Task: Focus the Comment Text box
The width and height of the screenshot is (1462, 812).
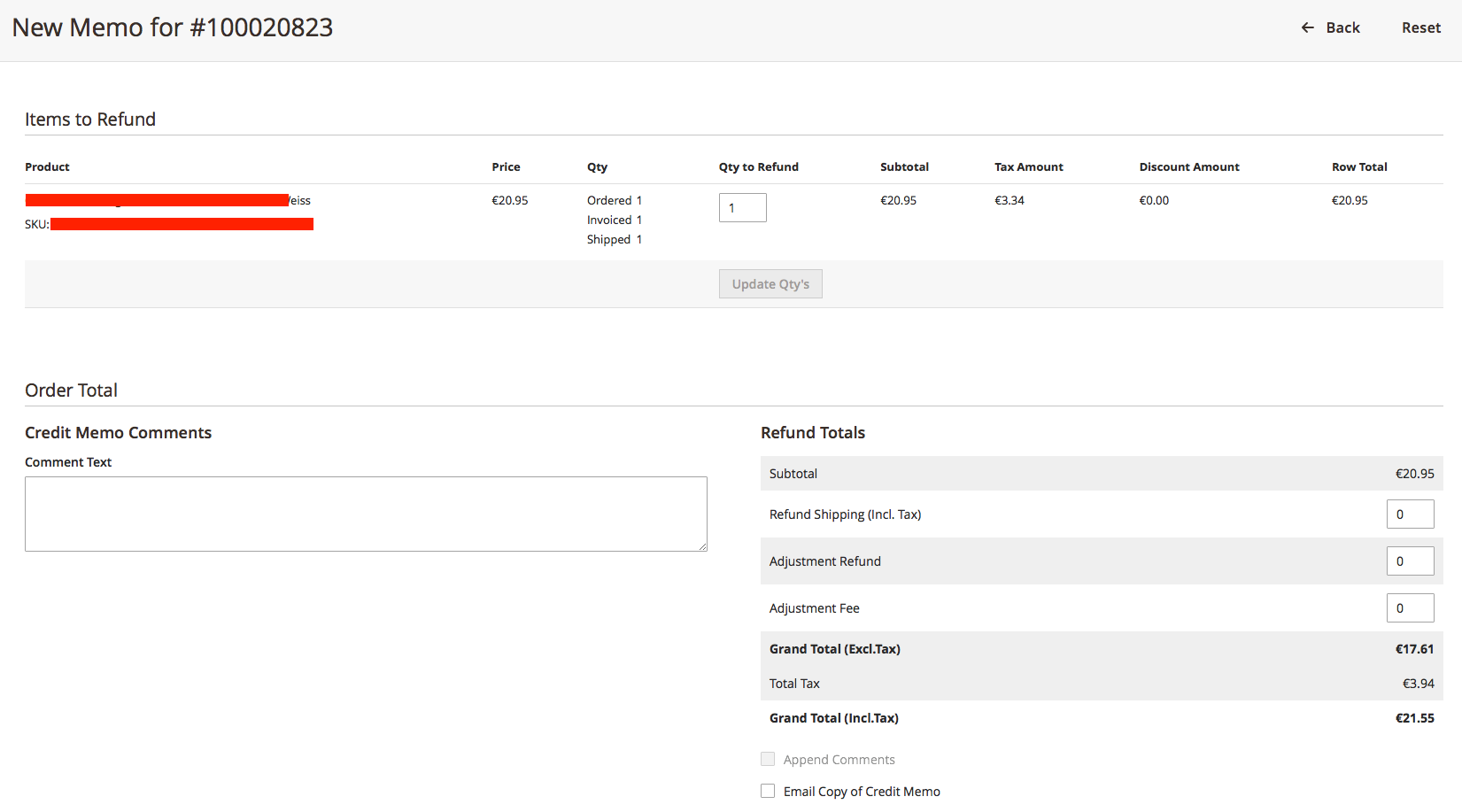Action: (x=365, y=514)
